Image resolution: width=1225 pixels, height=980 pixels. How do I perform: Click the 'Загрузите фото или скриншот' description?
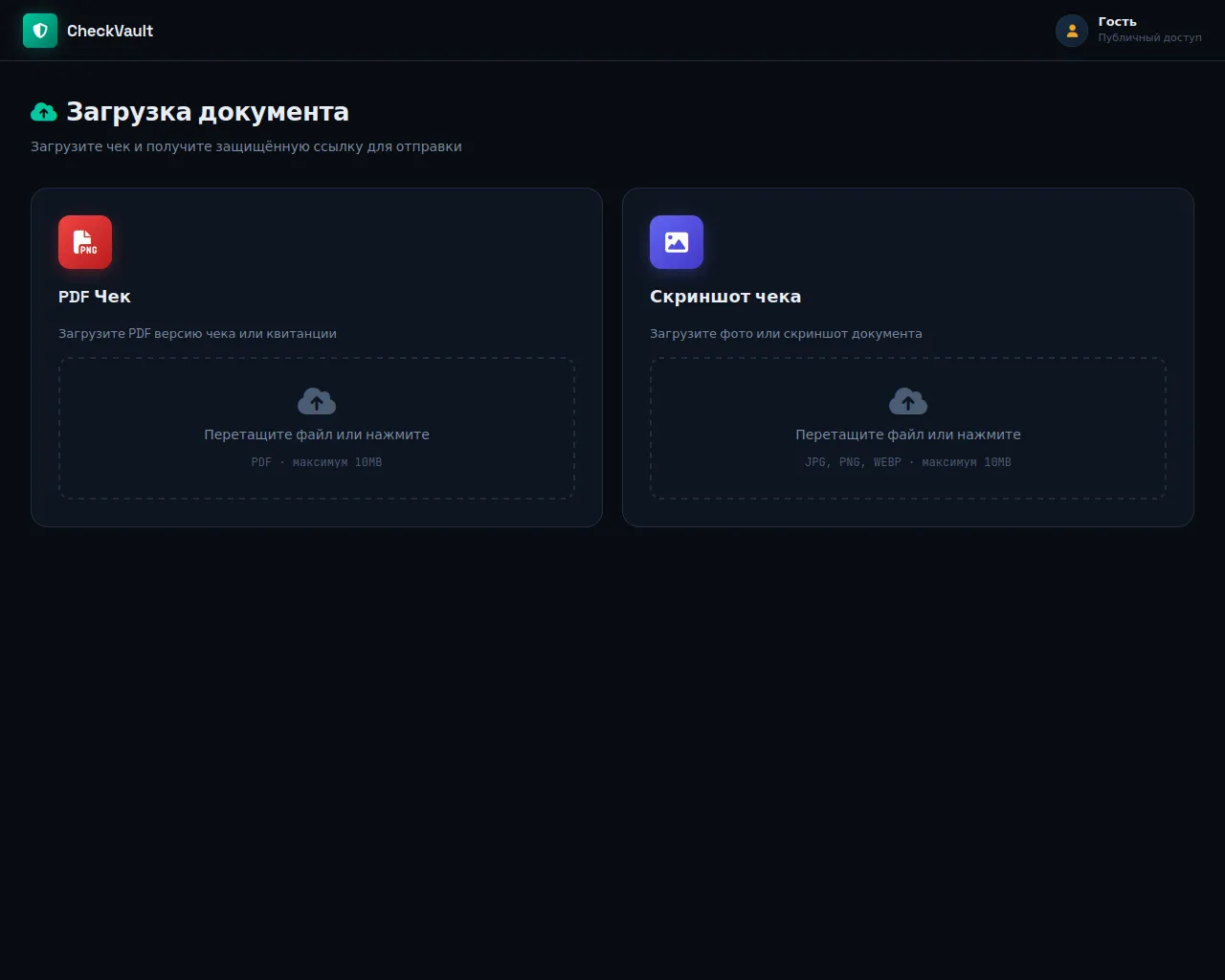(786, 334)
